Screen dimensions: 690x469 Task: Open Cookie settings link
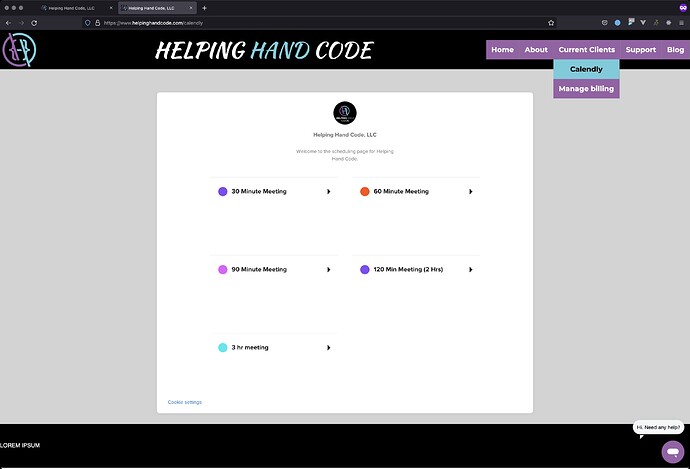click(184, 402)
